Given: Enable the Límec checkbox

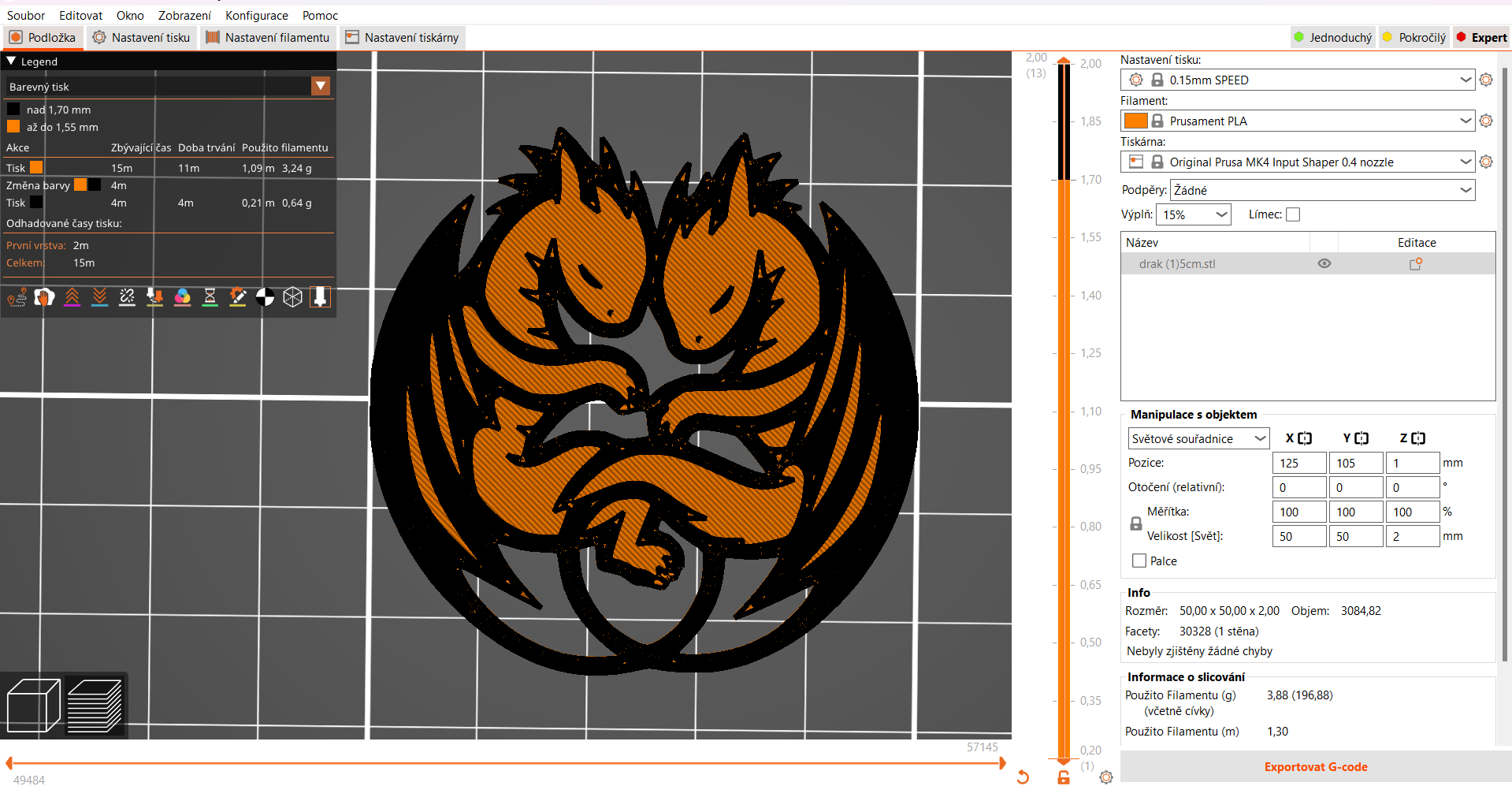Looking at the screenshot, I should 1293,214.
